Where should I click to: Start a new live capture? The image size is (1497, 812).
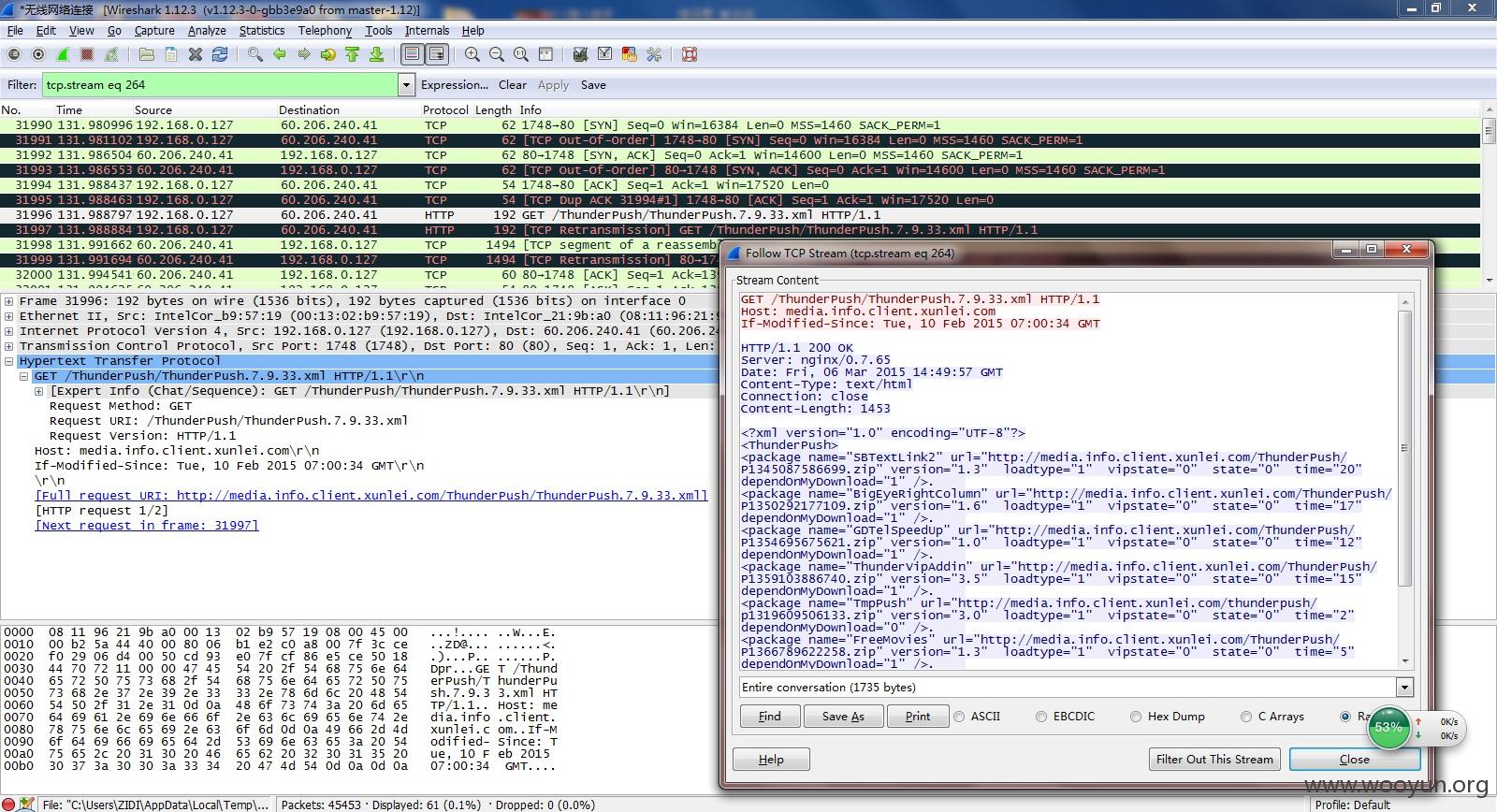[63, 55]
